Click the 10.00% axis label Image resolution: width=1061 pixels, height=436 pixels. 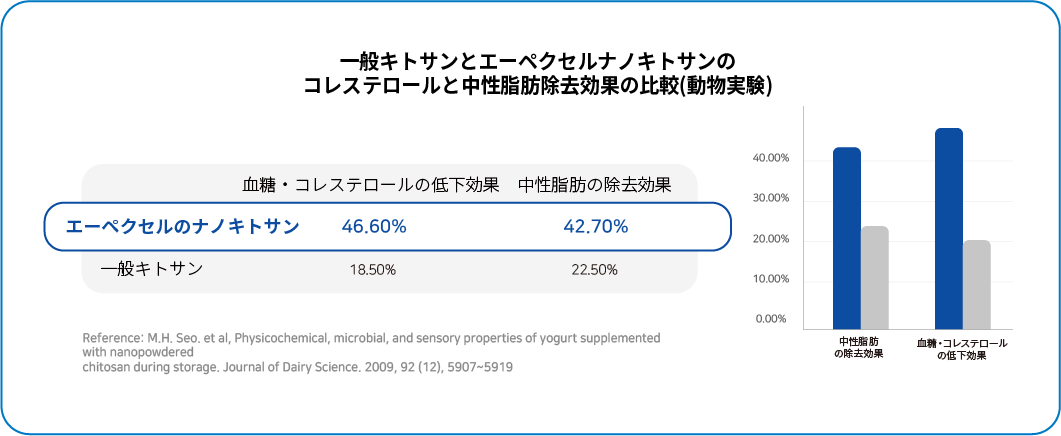pos(771,279)
